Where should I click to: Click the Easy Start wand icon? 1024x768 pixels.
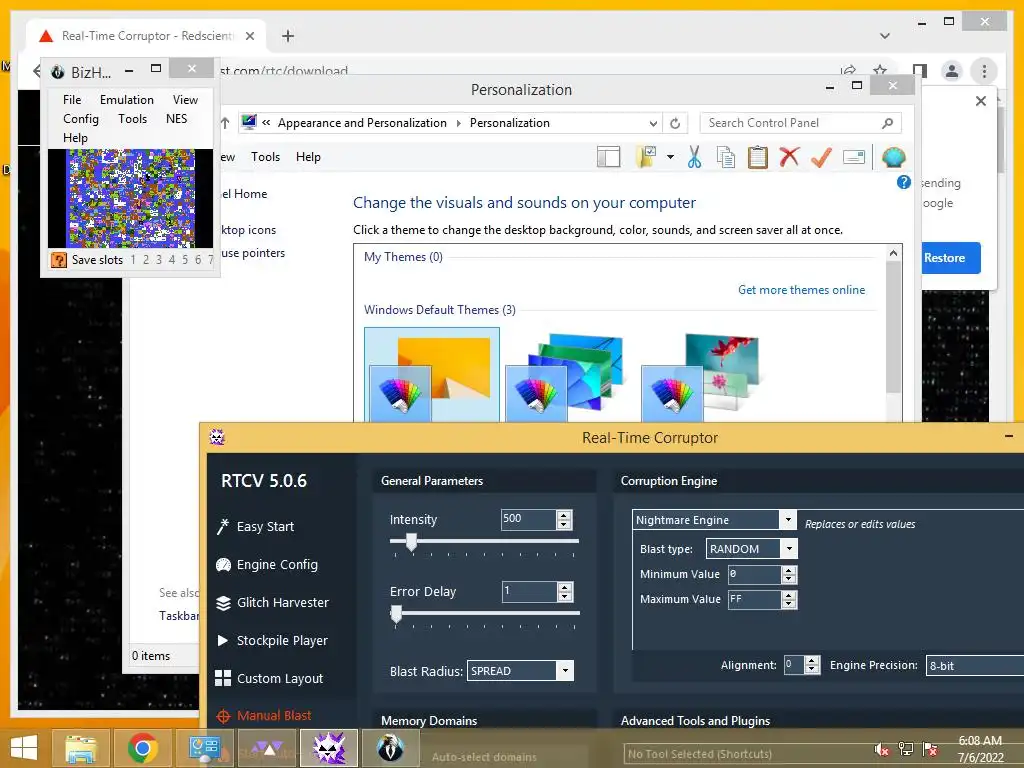coord(223,526)
